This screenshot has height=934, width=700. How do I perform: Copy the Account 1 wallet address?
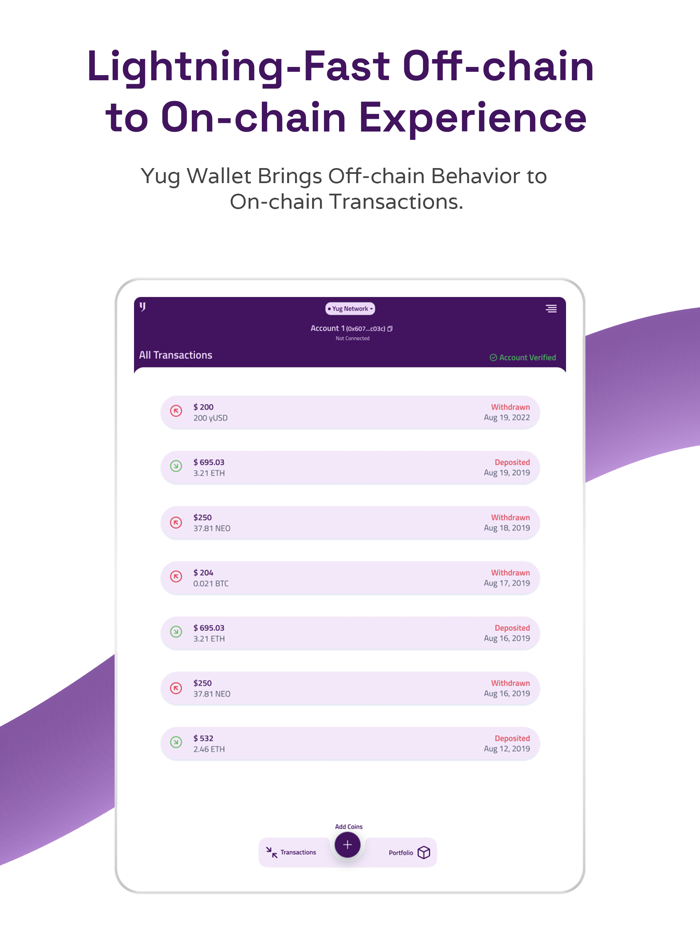(389, 330)
